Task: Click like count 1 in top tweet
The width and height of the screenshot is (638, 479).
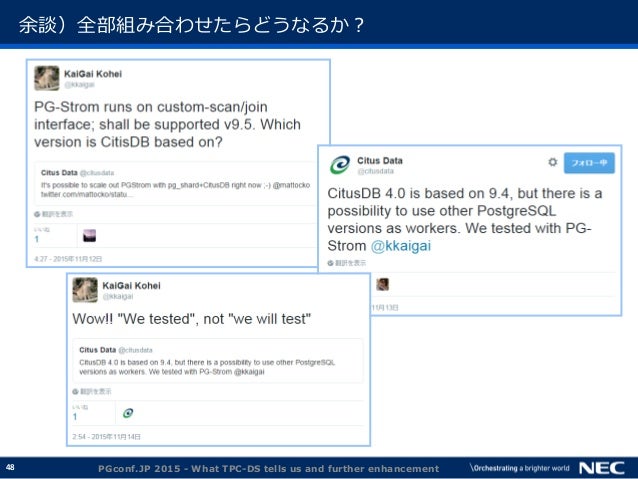Action: [x=37, y=239]
